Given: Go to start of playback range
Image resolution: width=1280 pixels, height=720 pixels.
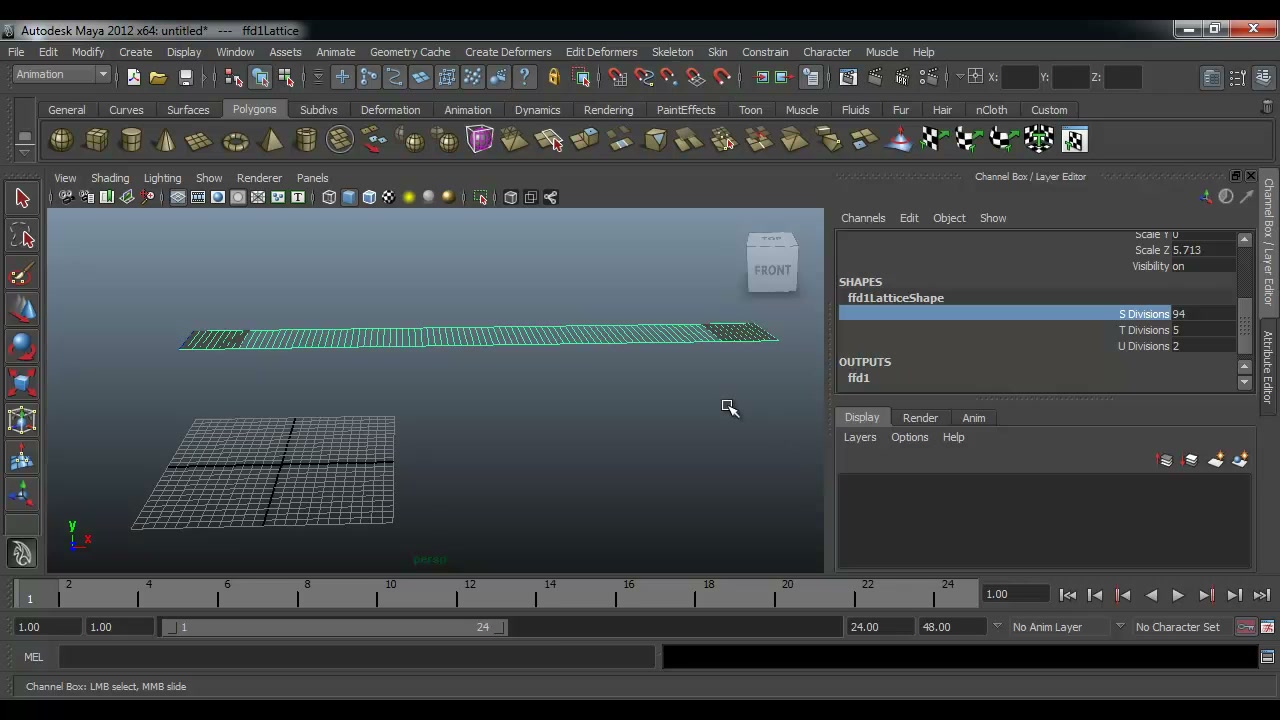Looking at the screenshot, I should [1067, 595].
